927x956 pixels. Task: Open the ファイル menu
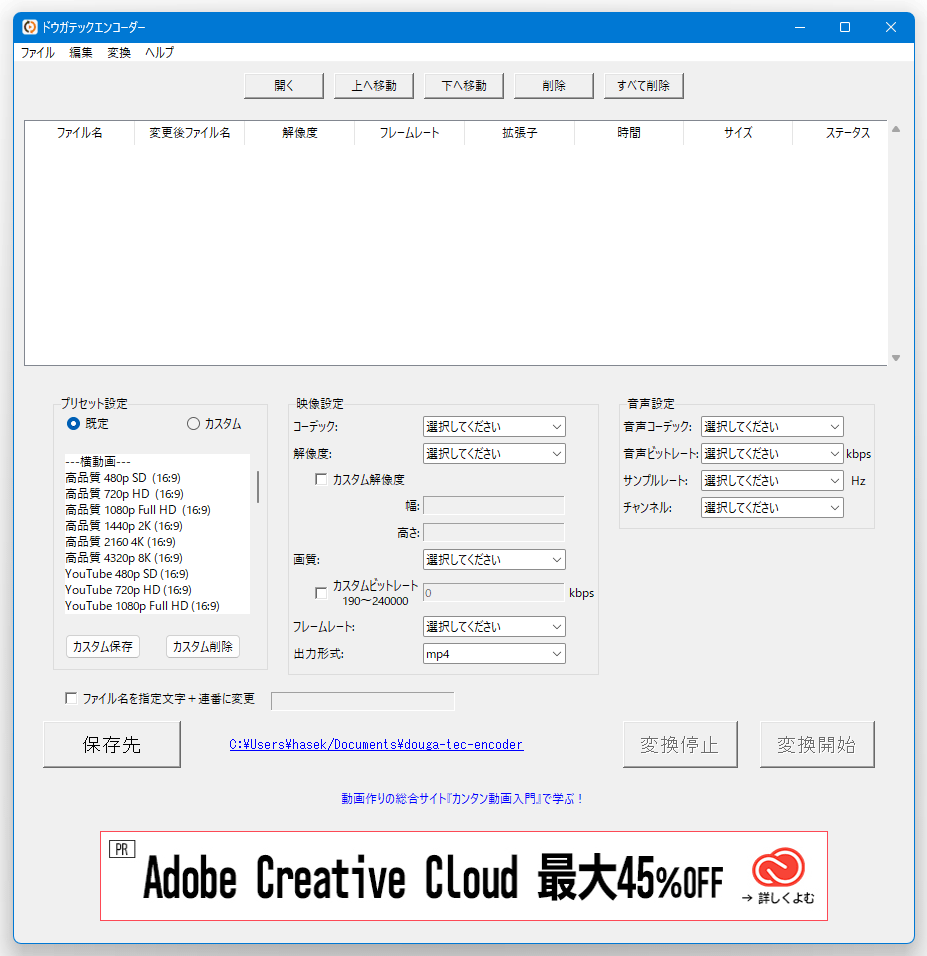tap(38, 52)
